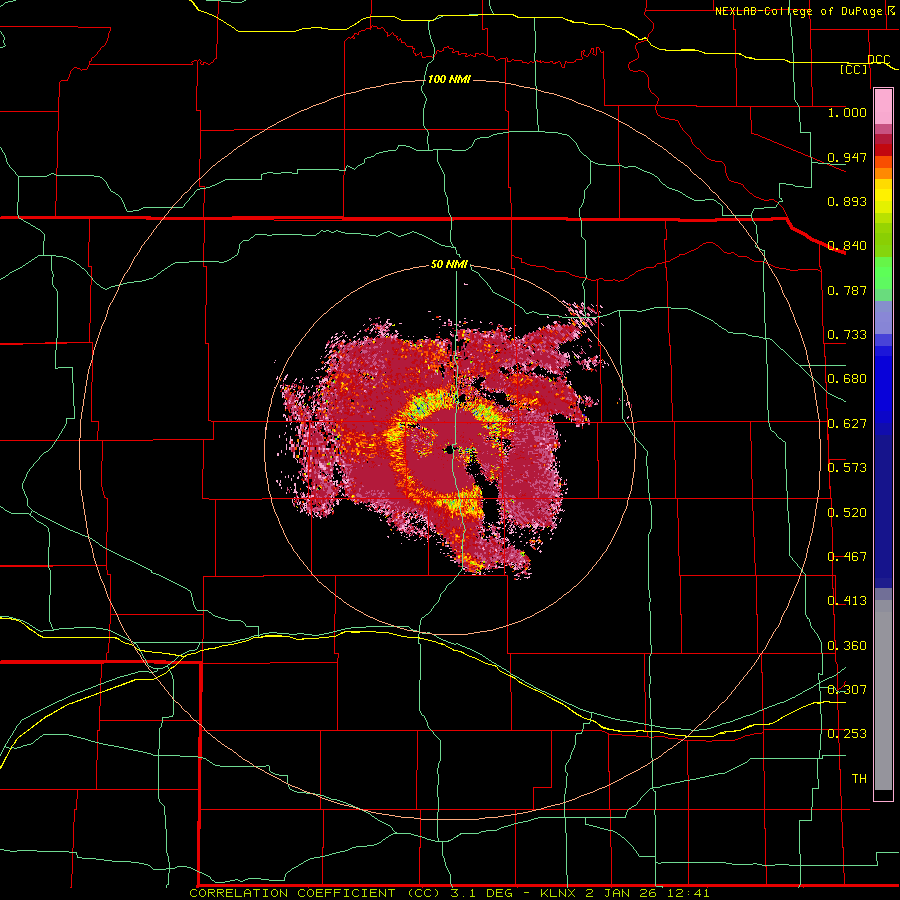
Task: Click the 0.467 scale value
Action: (847, 557)
